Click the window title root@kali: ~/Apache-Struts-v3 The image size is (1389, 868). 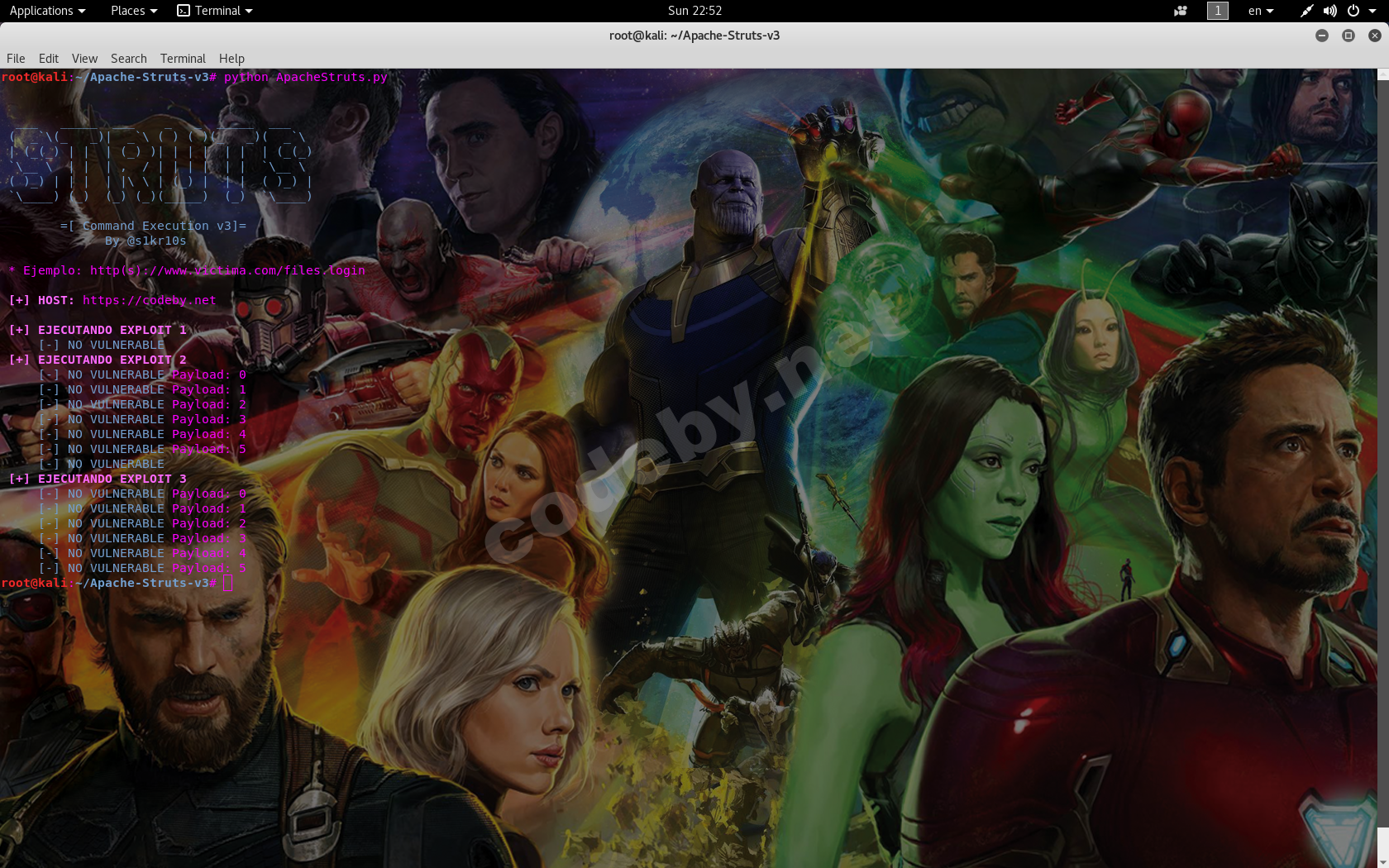(x=694, y=36)
